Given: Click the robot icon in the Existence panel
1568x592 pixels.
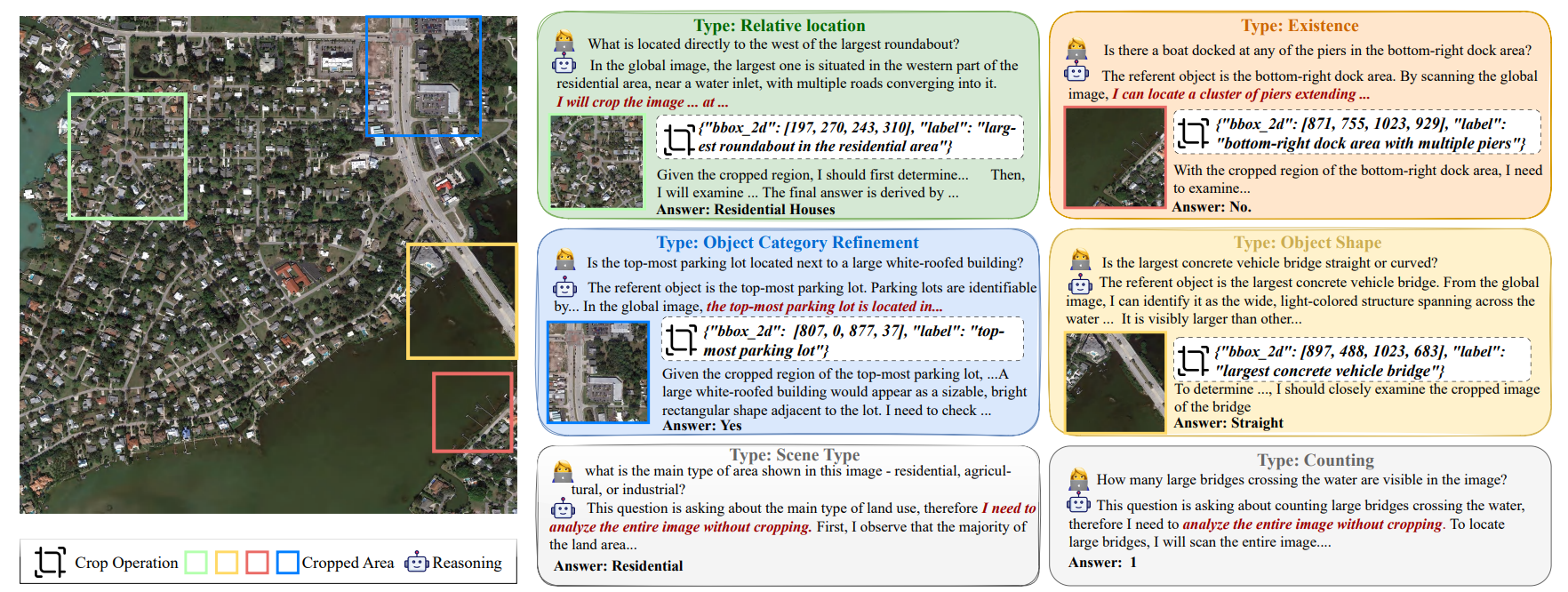Looking at the screenshot, I should point(1076,73).
